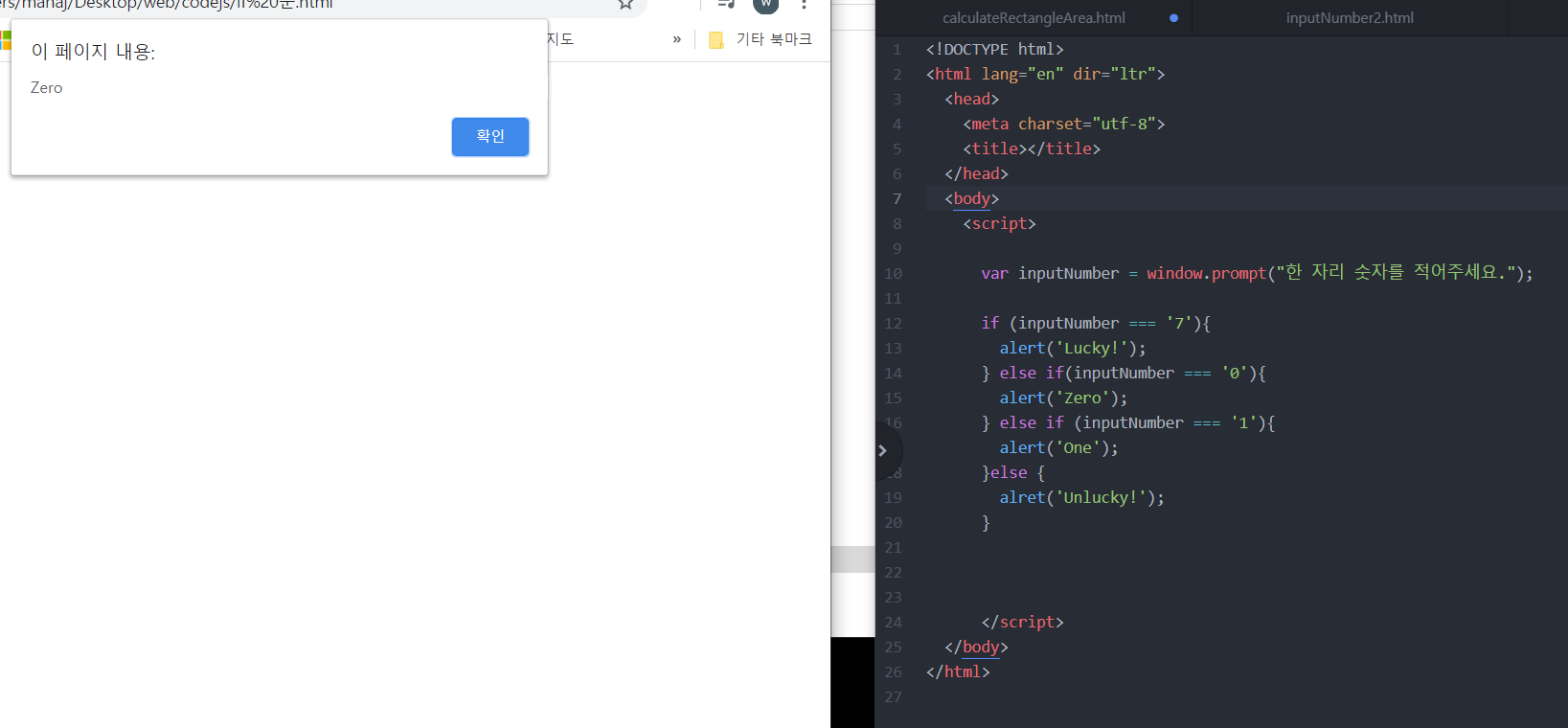
Task: Click the '<title></title>' line
Action: pyautogui.click(x=1032, y=149)
